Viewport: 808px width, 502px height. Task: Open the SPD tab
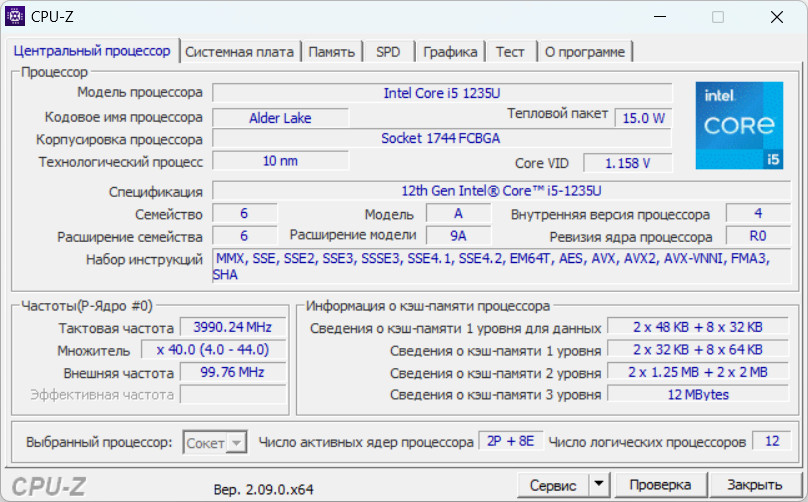388,52
